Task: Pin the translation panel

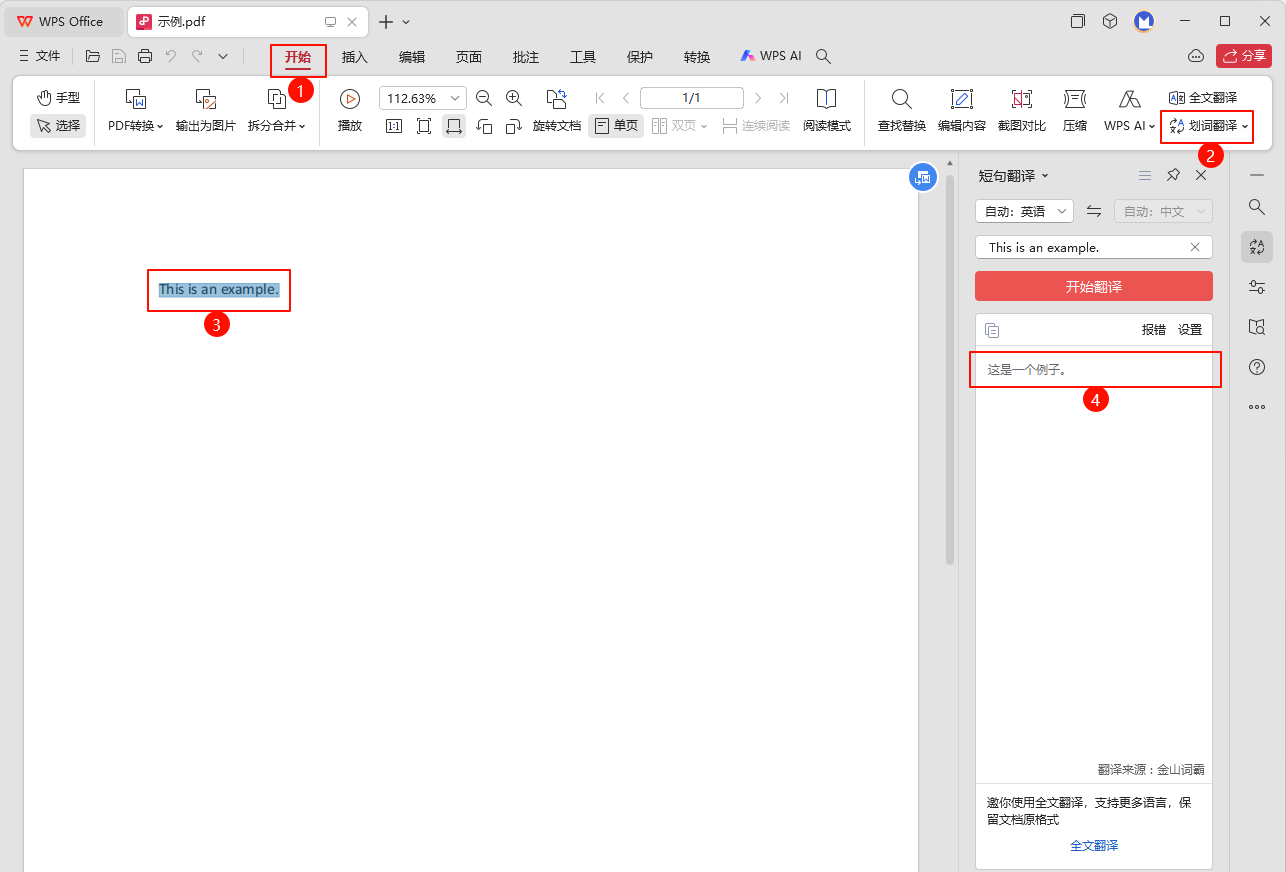Action: coord(1173,175)
